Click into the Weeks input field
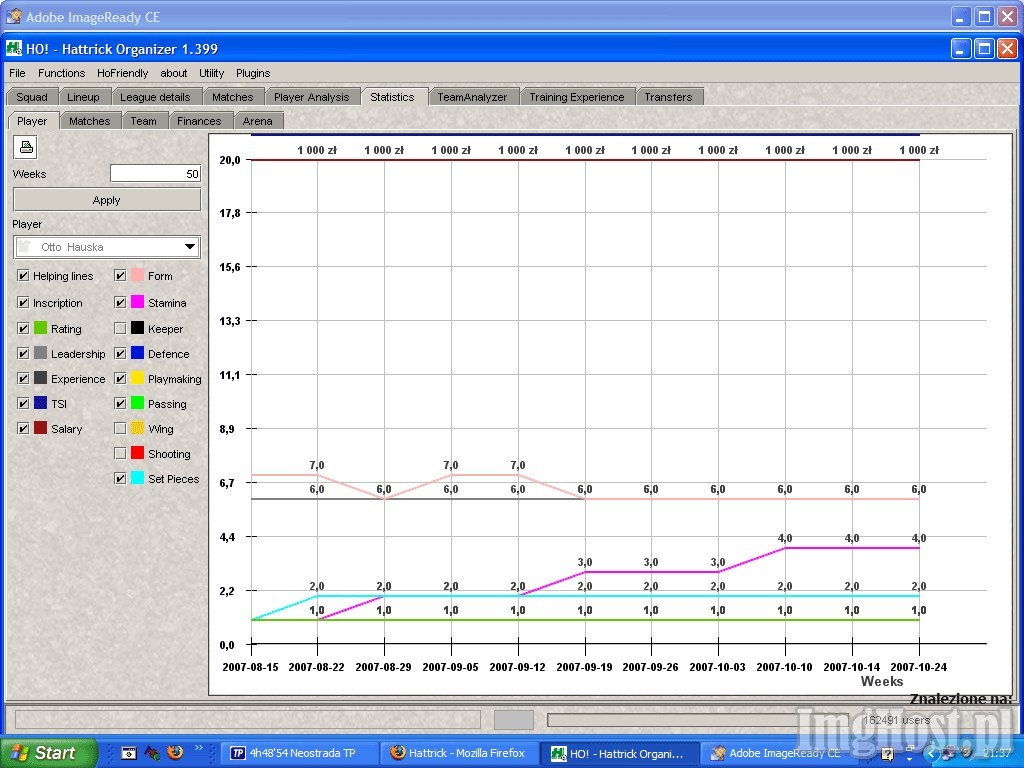 pyautogui.click(x=155, y=174)
